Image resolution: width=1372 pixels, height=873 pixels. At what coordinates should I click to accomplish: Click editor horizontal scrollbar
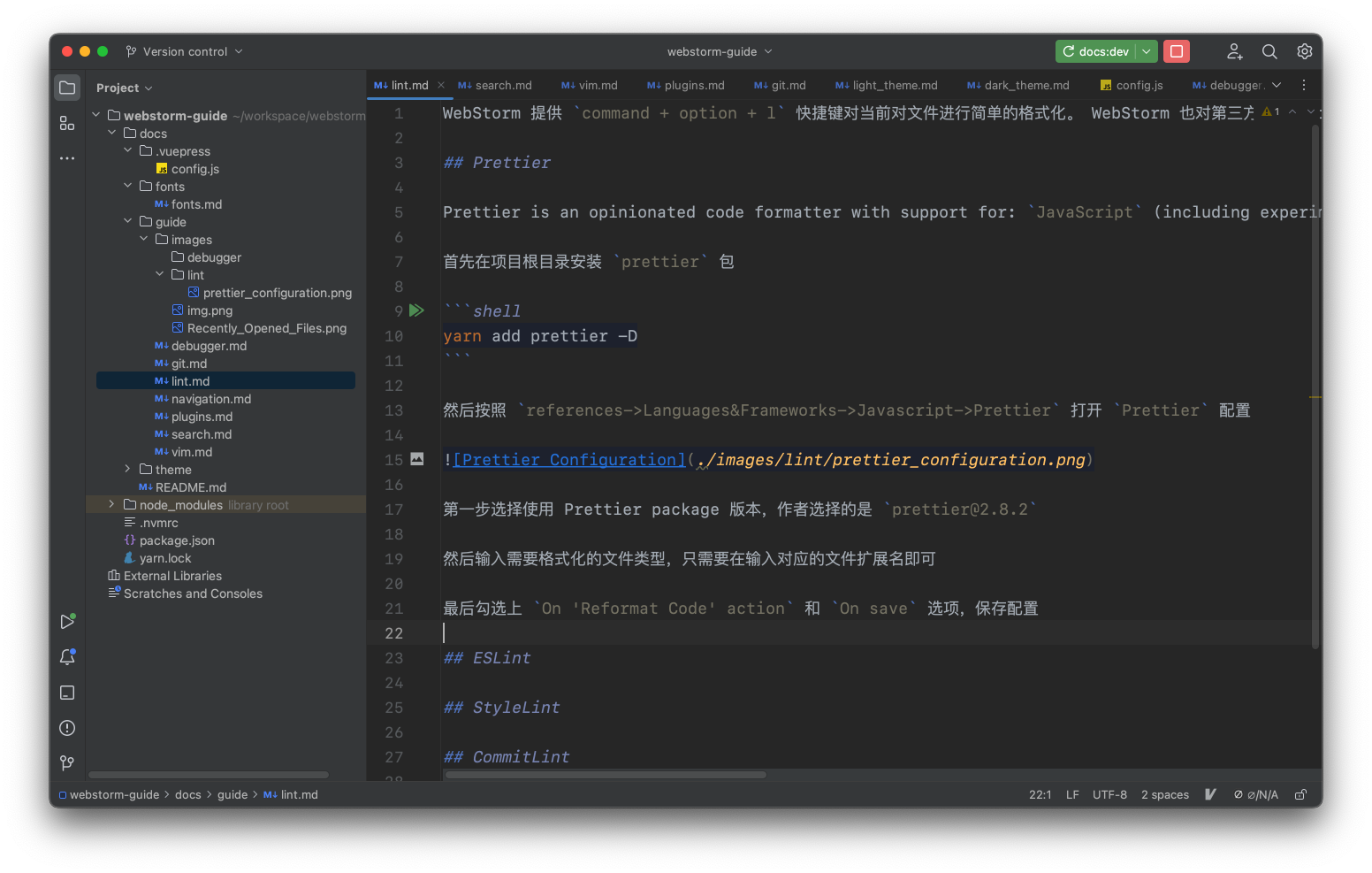click(606, 775)
